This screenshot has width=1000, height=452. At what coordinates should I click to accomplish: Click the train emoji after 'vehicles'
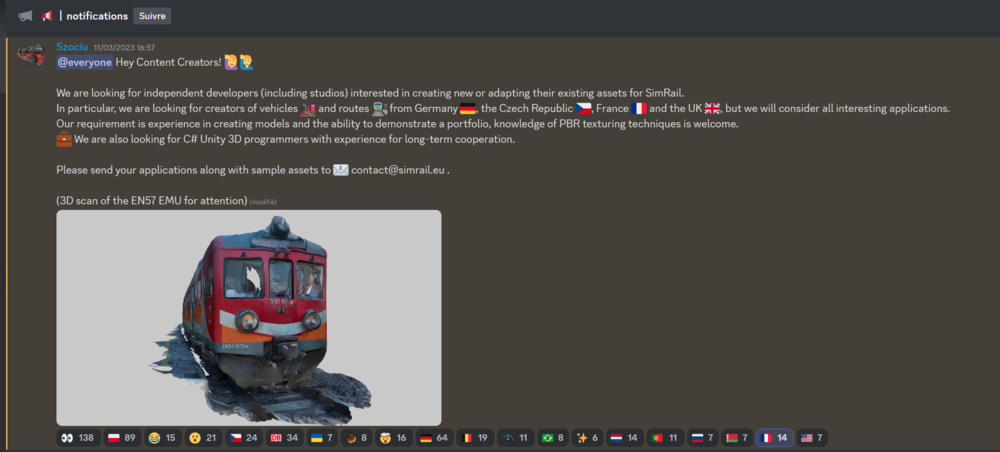pyautogui.click(x=308, y=108)
